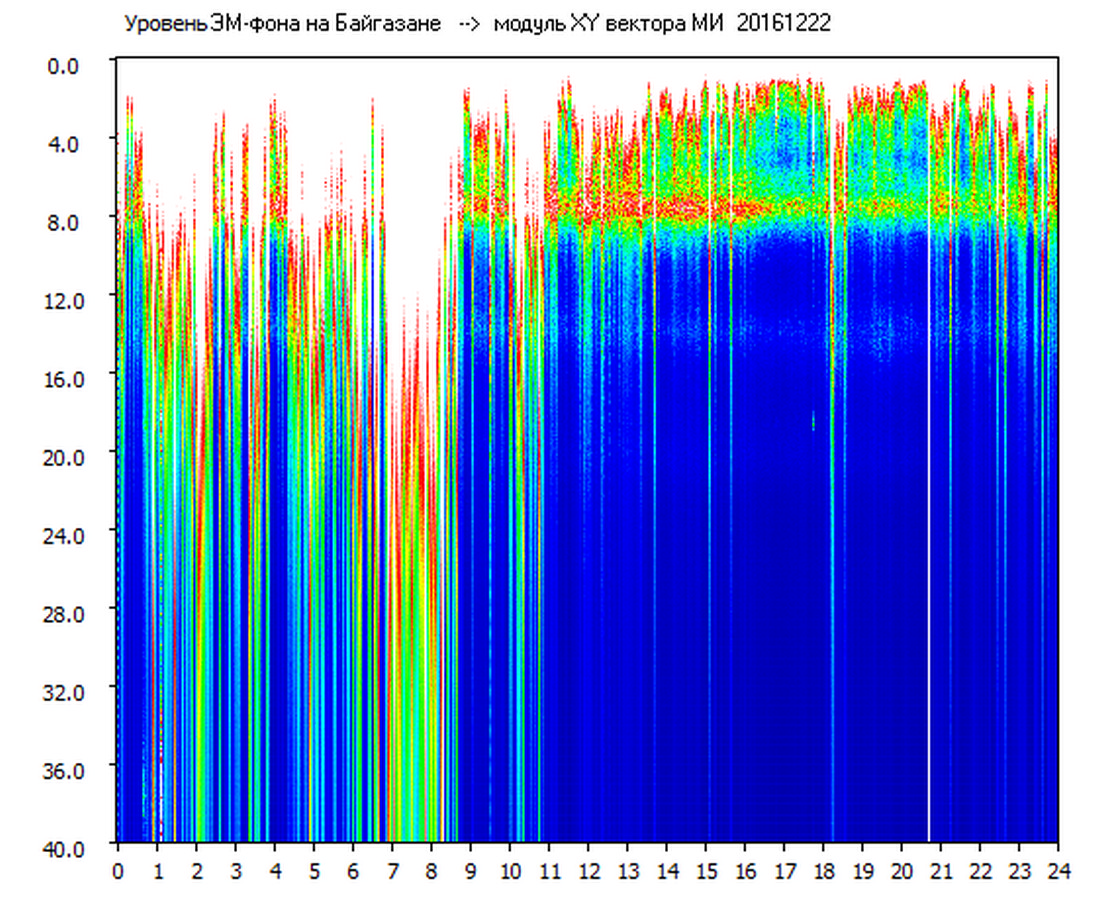Image resolution: width=1096 pixels, height=900 pixels.
Task: Click the arrow symbol in the title
Action: [x=467, y=24]
